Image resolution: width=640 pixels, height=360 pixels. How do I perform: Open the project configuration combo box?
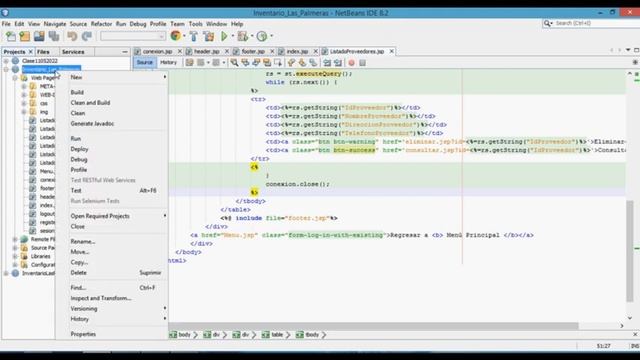pos(133,36)
